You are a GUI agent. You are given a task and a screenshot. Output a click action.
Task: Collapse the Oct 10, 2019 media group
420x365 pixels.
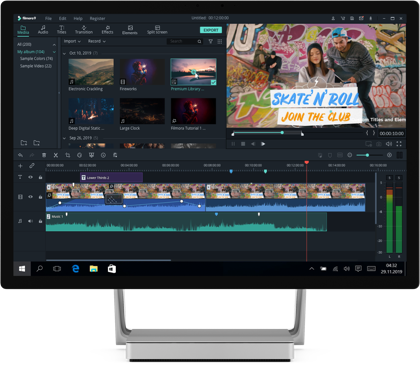[x=64, y=53]
